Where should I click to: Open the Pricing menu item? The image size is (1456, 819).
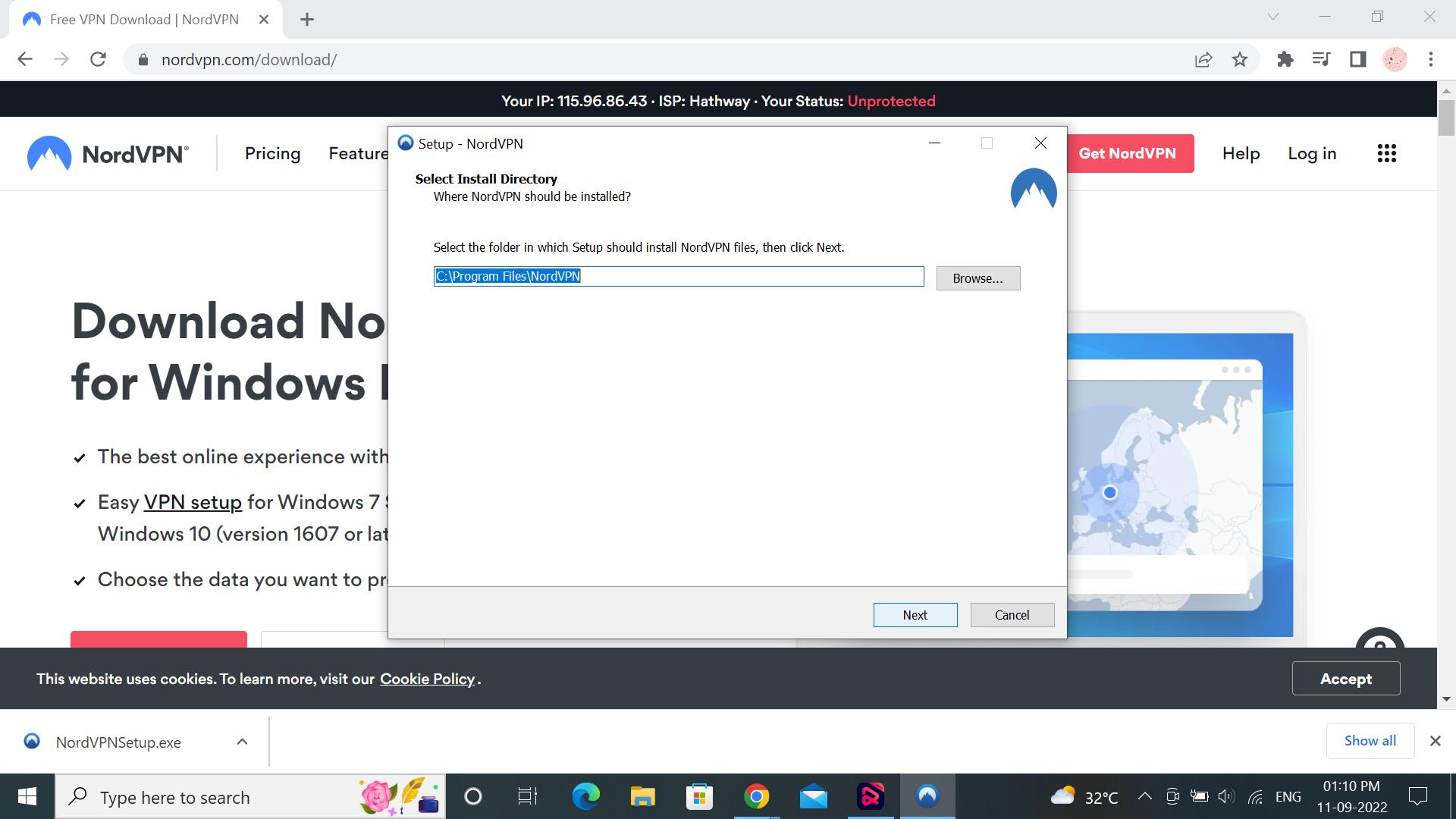[272, 154]
